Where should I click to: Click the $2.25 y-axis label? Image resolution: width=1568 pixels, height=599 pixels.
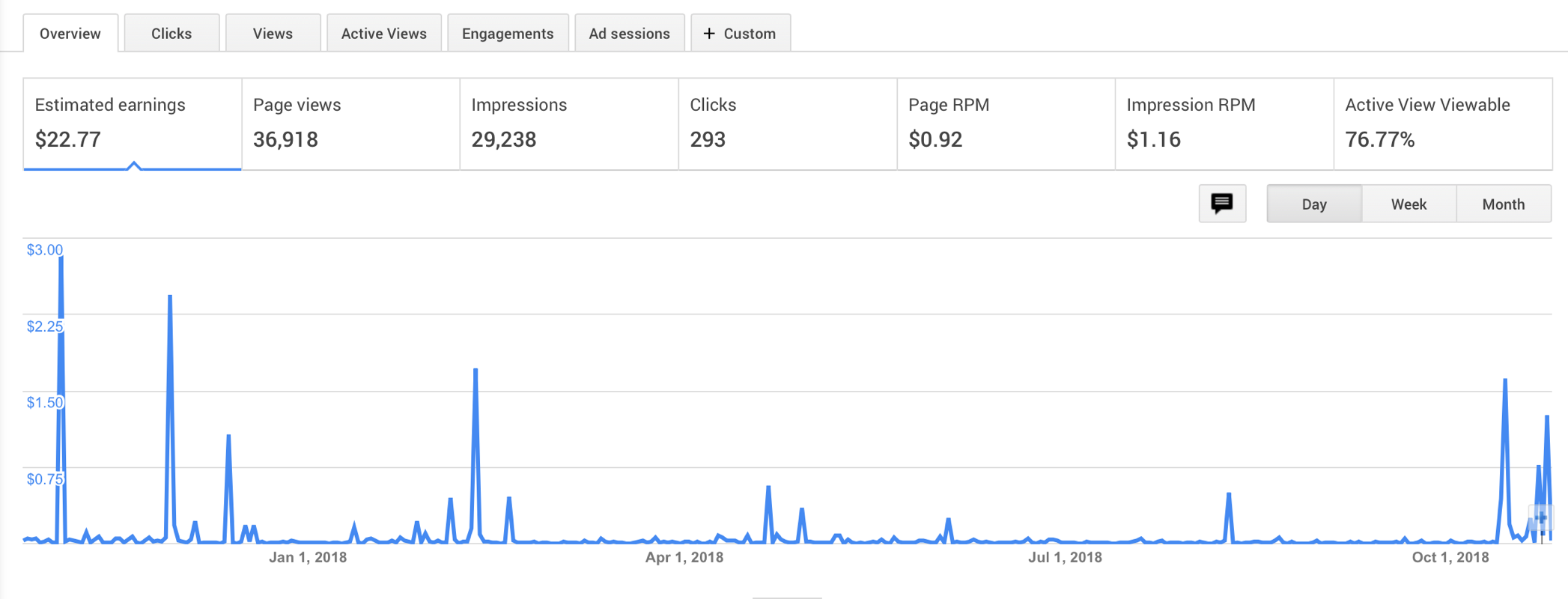tap(45, 326)
